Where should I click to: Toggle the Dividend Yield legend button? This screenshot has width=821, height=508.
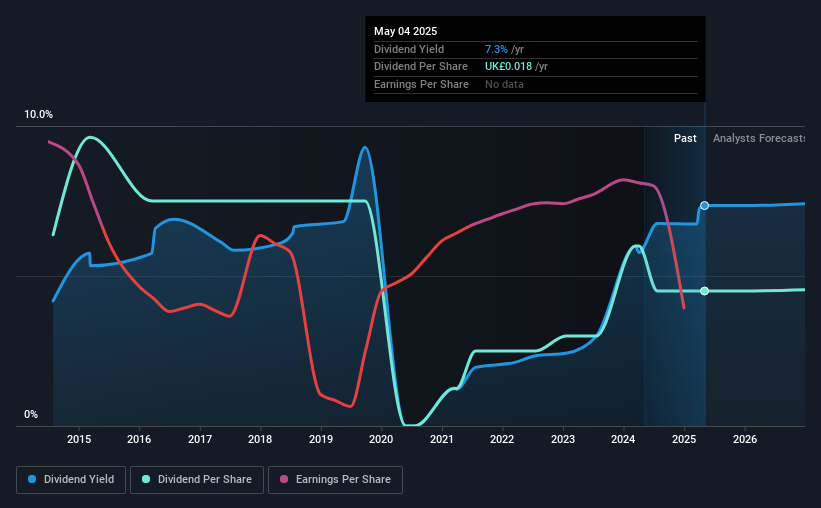tap(71, 479)
